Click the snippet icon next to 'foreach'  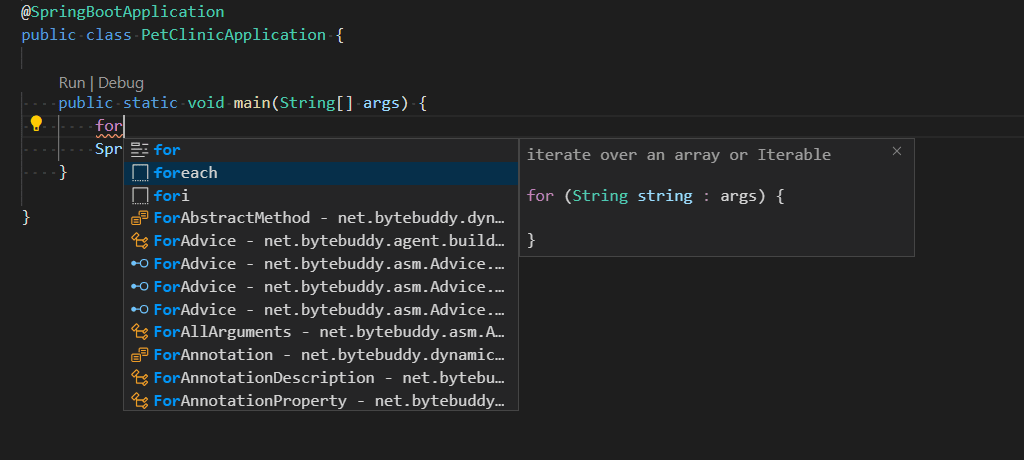140,173
